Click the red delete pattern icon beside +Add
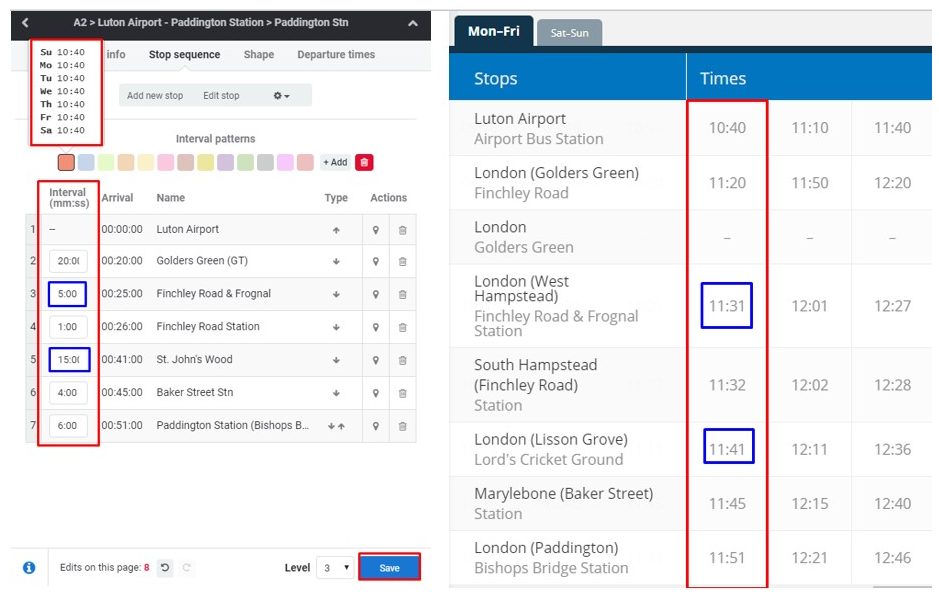Image resolution: width=939 pixels, height=598 pixels. click(362, 160)
